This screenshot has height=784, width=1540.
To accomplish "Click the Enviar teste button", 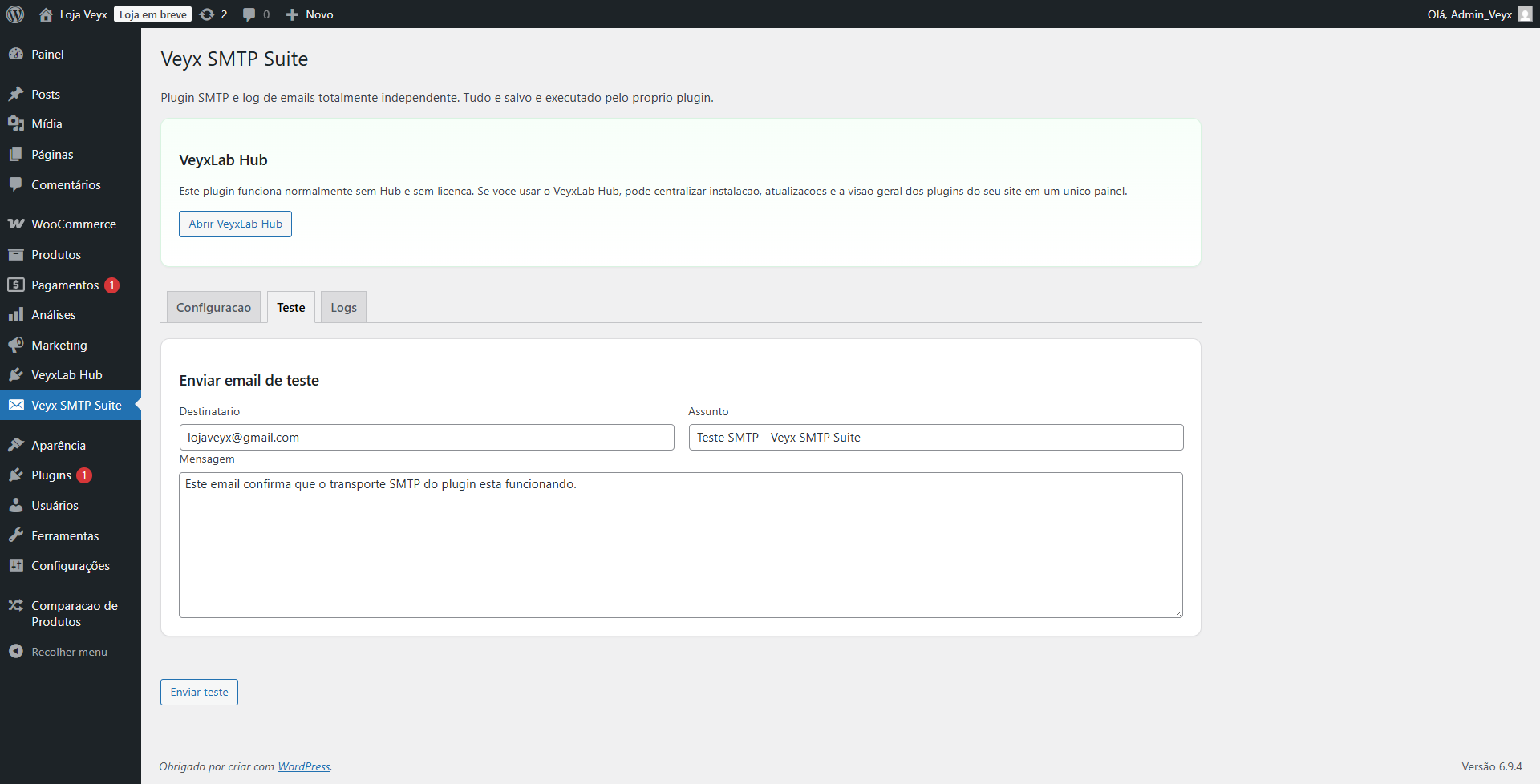I will (x=199, y=692).
